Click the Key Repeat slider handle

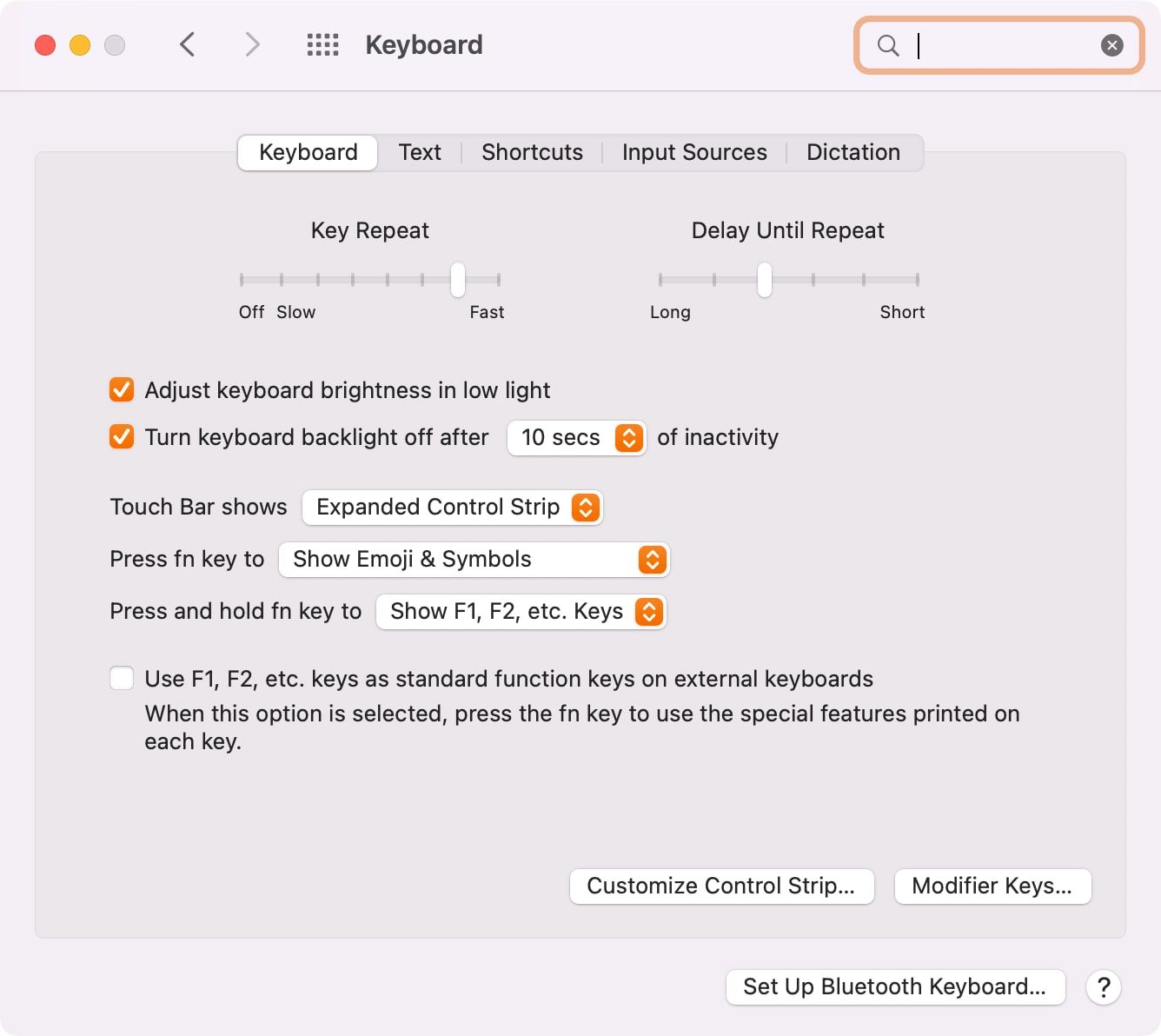click(x=458, y=280)
